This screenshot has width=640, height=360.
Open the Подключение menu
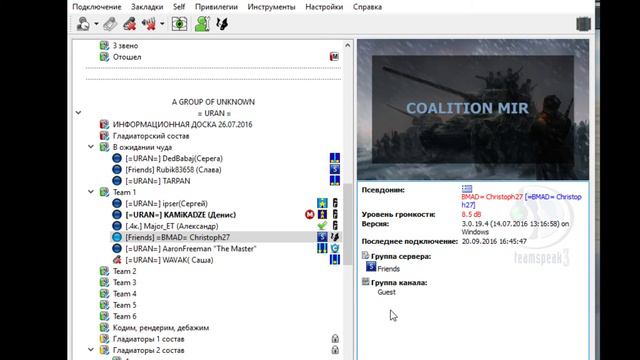97,7
